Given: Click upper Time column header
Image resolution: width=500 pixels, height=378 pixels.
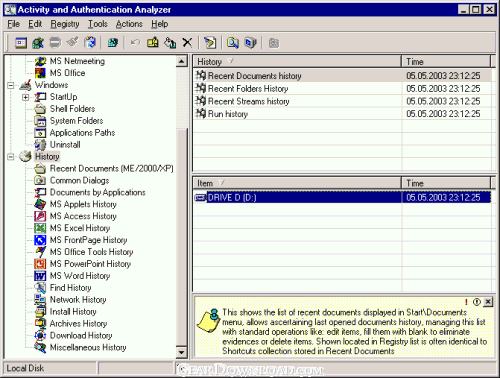Looking at the screenshot, I should (x=446, y=62).
